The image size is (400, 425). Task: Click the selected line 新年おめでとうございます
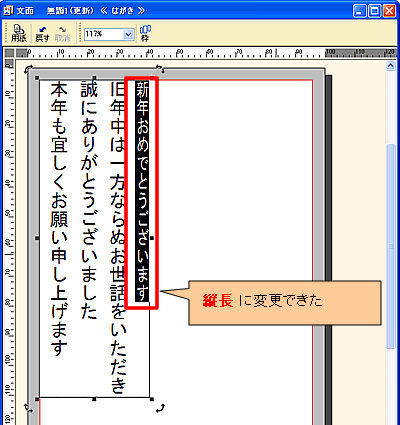[142, 190]
